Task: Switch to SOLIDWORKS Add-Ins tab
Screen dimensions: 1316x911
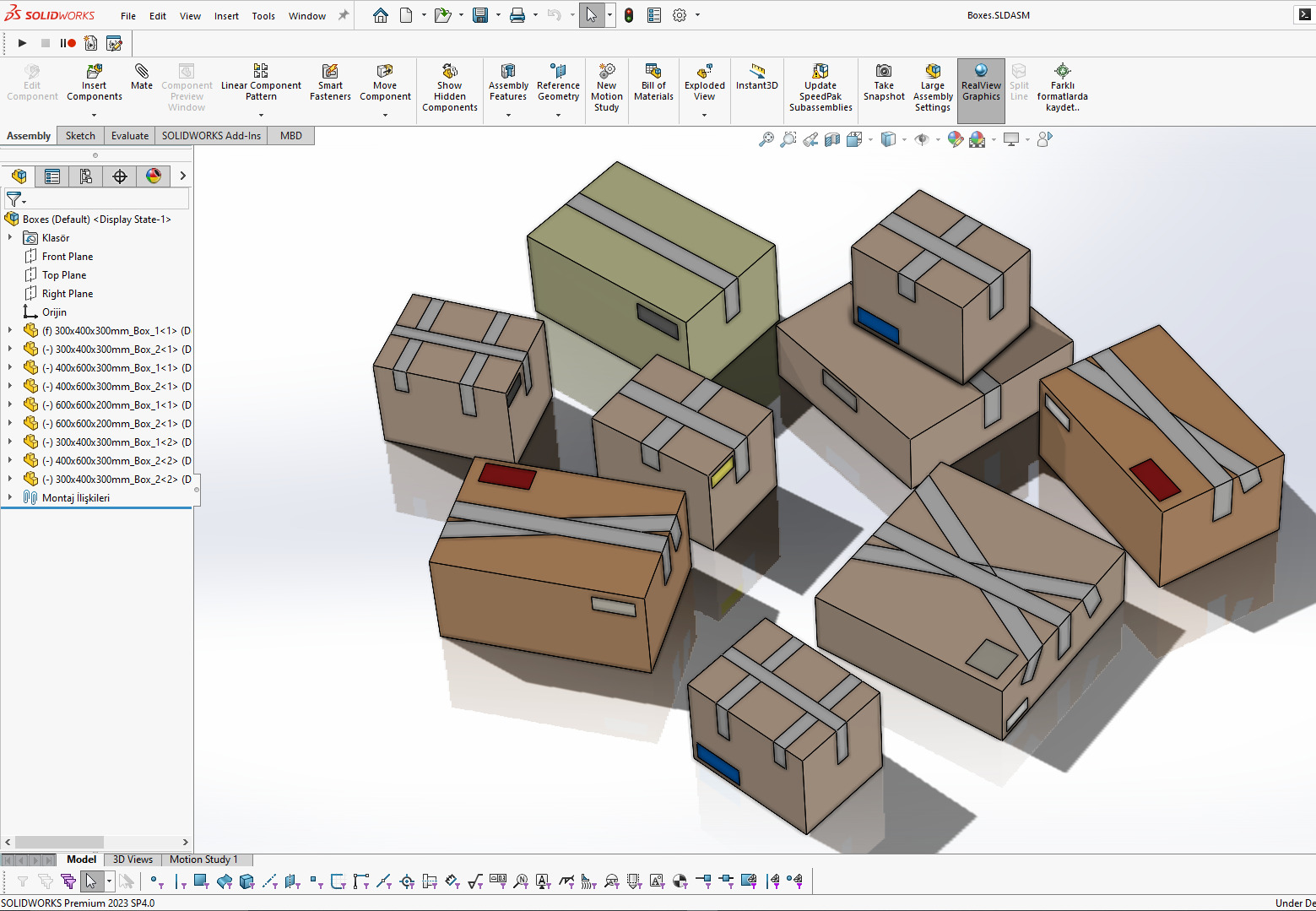Action: click(211, 136)
